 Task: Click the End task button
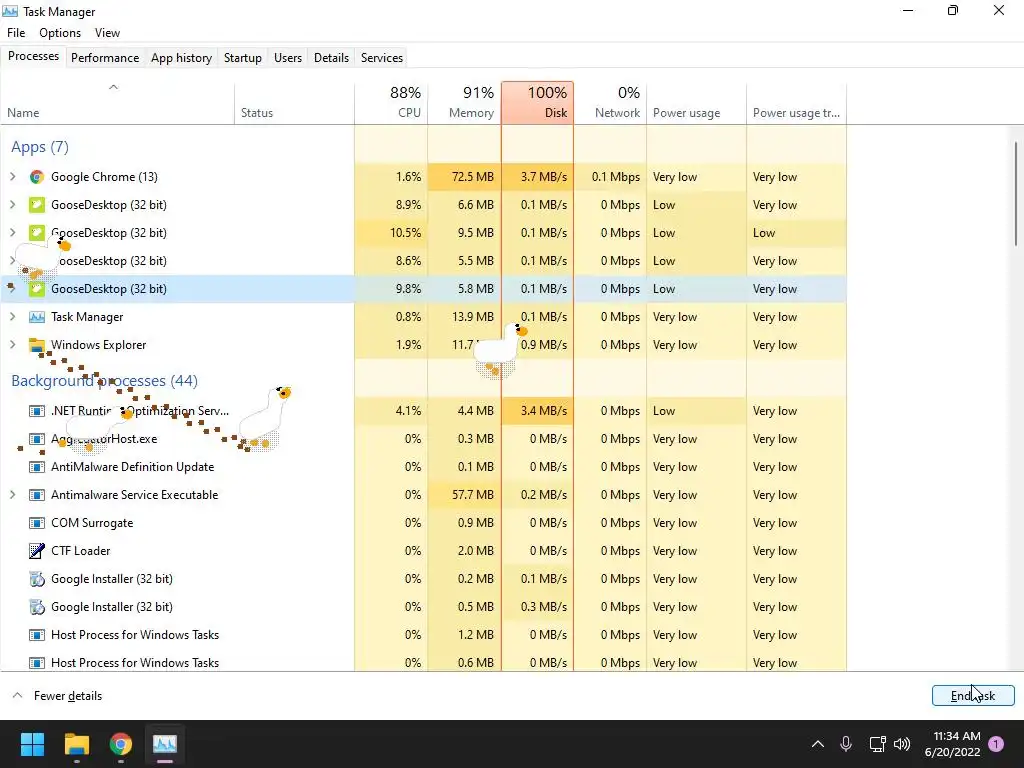coord(973,696)
